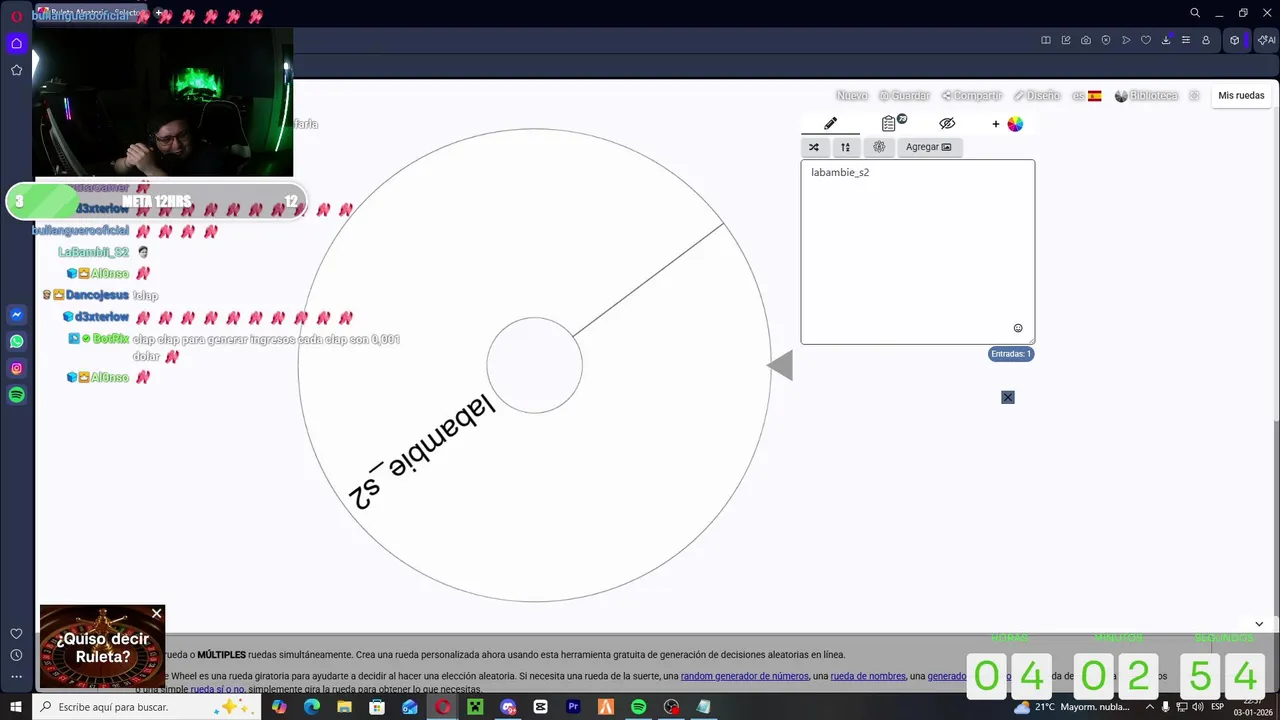The width and height of the screenshot is (1280, 720).
Task: Open the Diseño menu
Action: click(1036, 96)
